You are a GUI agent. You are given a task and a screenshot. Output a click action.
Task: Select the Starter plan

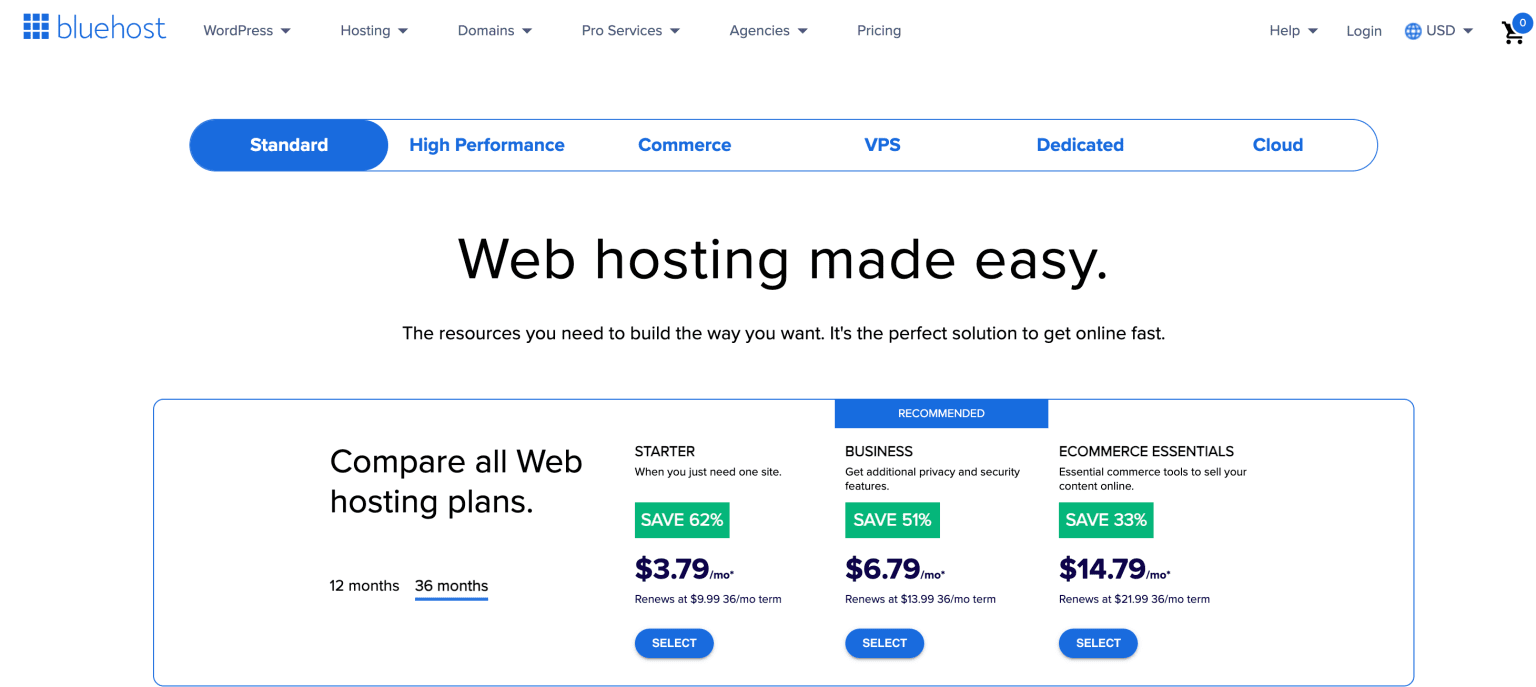674,643
